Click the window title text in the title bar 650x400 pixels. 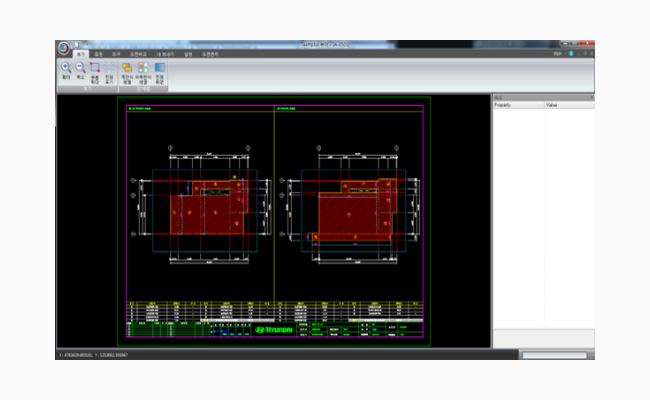point(325,44)
